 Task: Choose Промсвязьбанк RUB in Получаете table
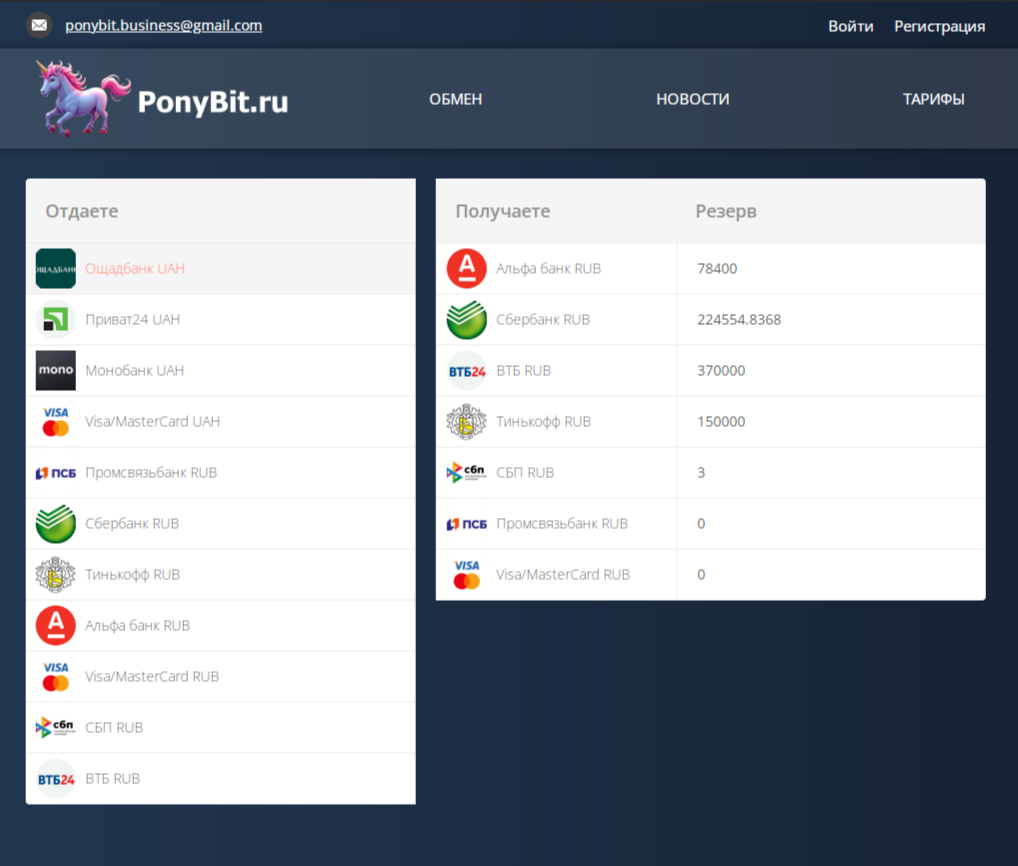coord(562,523)
